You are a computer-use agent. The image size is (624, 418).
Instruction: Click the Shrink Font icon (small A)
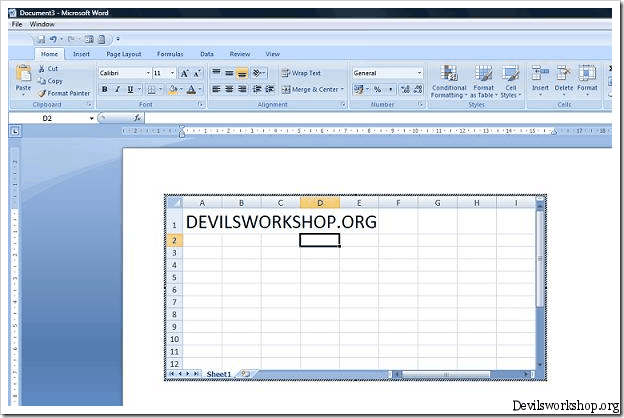point(197,73)
